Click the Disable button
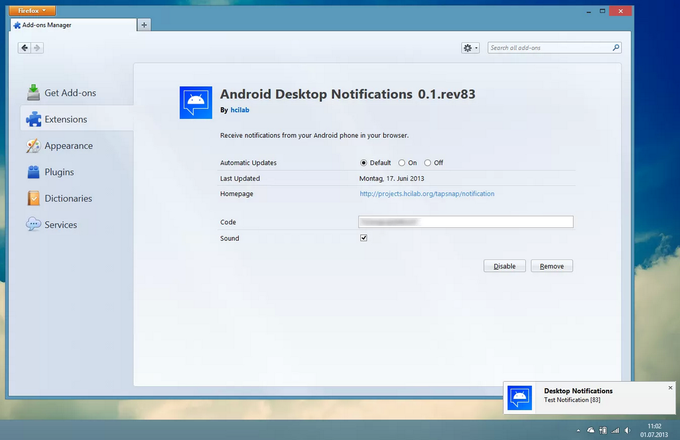The image size is (680, 440). click(x=504, y=266)
